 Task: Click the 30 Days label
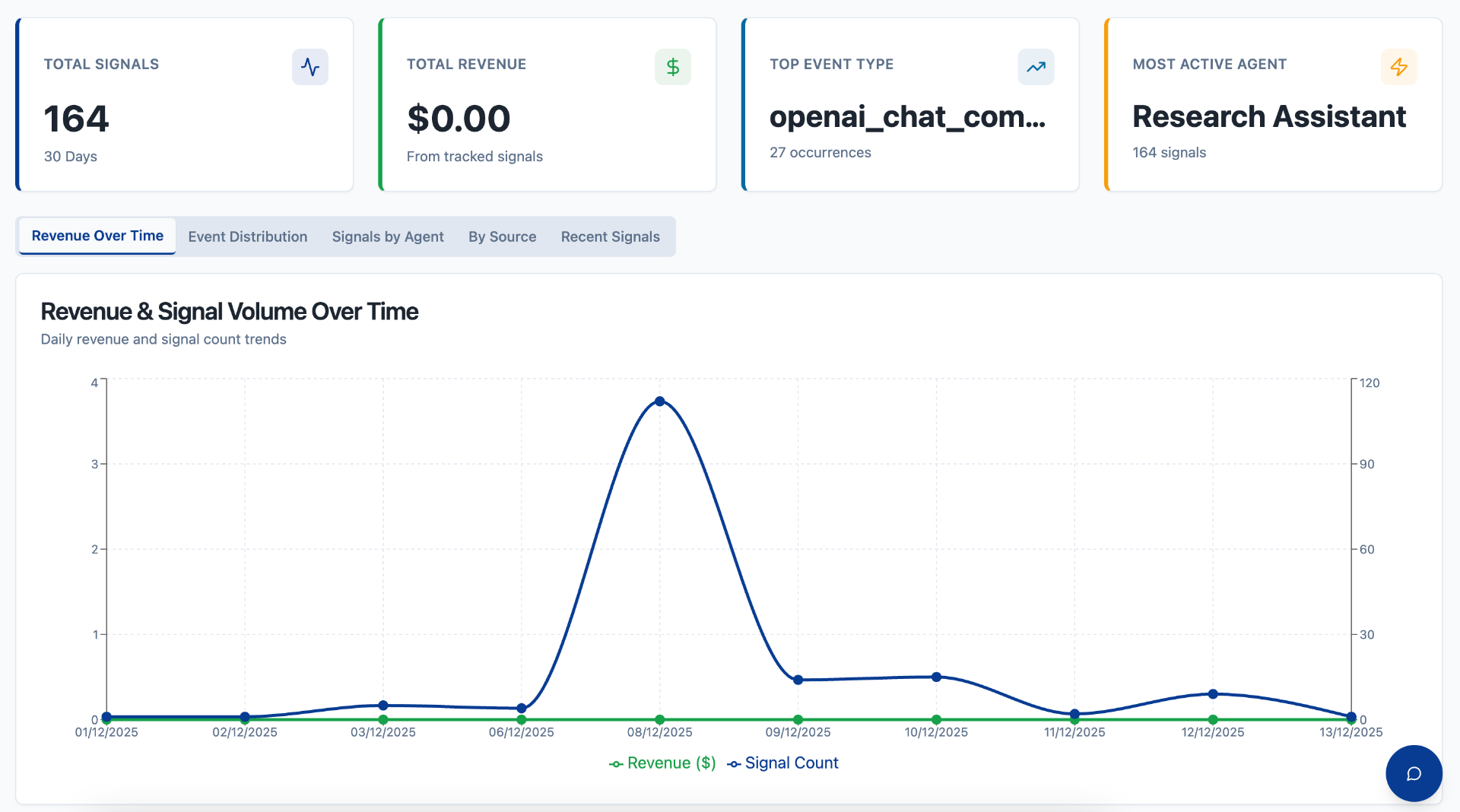pyautogui.click(x=71, y=156)
